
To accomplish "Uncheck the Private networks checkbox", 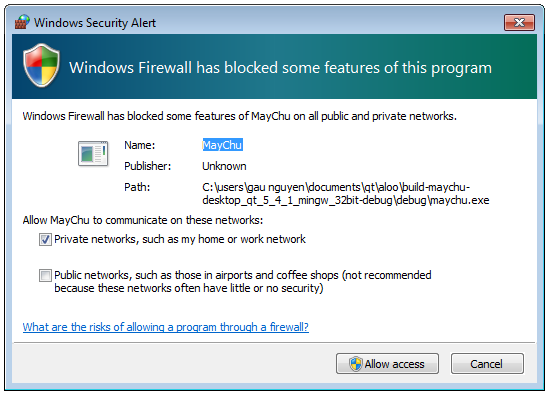I will (45, 239).
